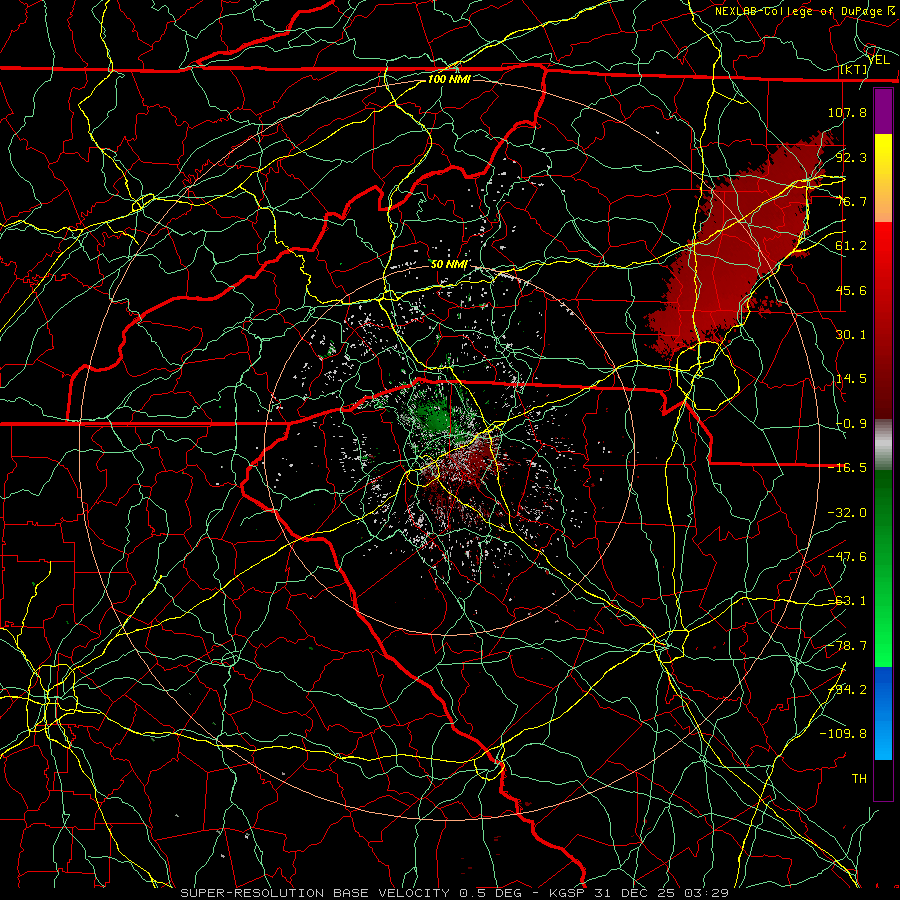Click the -16.5 velocity scale value
900x900 pixels.
point(847,467)
